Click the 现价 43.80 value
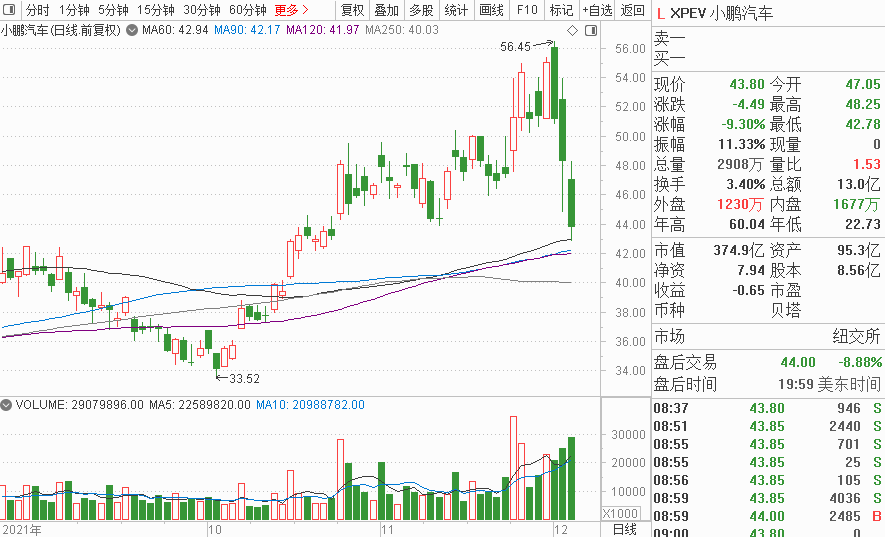 tap(747, 85)
